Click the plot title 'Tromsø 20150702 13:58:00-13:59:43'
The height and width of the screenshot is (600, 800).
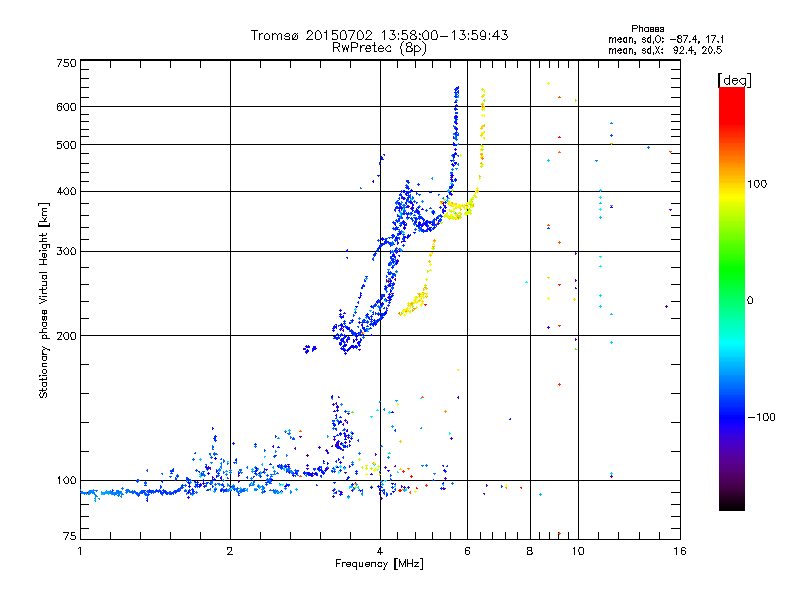[379, 35]
